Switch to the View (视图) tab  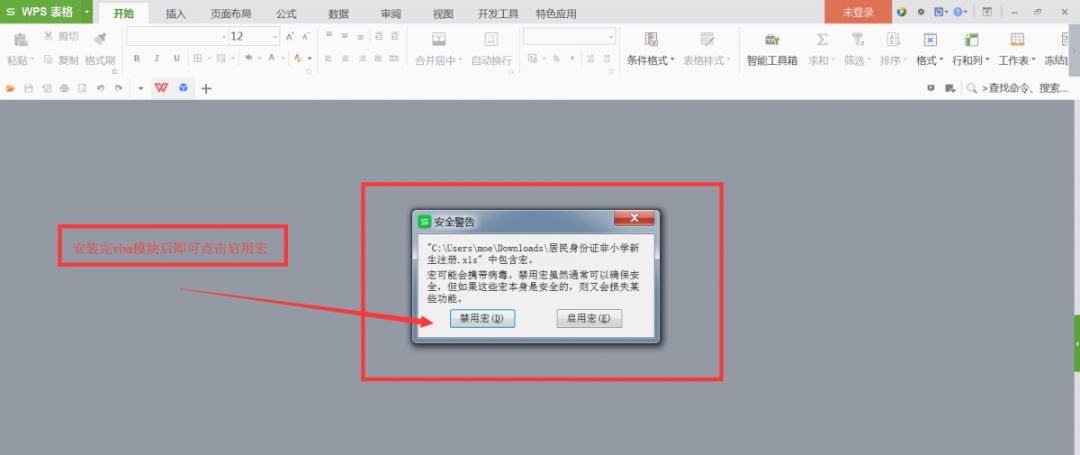(443, 13)
